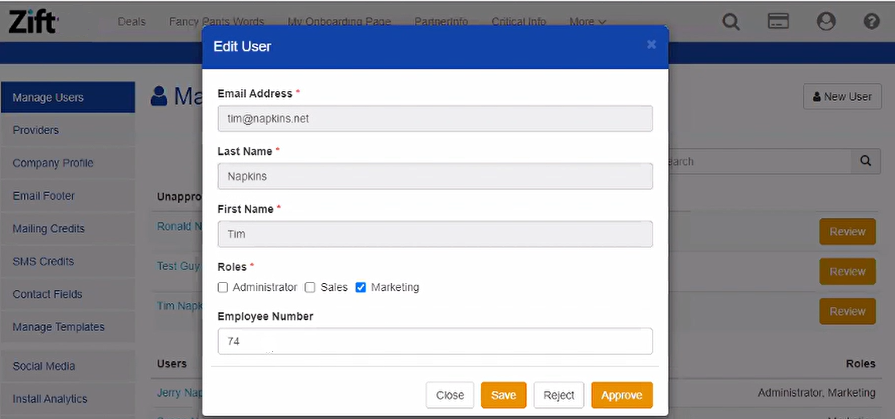
Task: Click the Roles column header
Action: click(861, 364)
